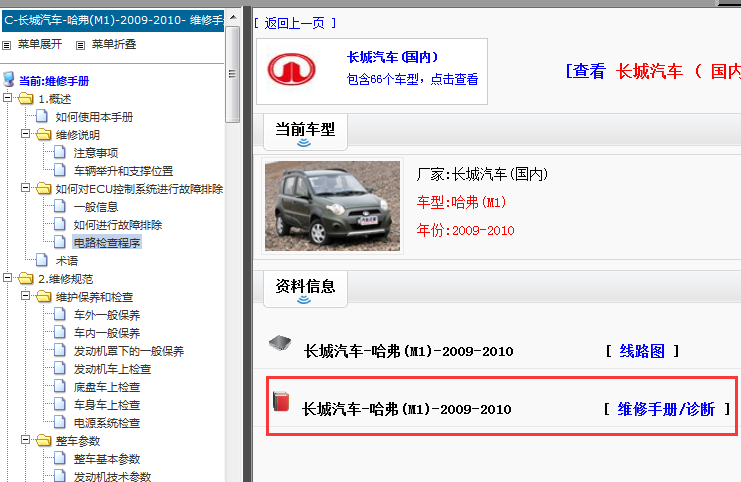This screenshot has width=741, height=482.
Task: Open the 长城汽车 (国内) brand link
Action: click(x=393, y=58)
